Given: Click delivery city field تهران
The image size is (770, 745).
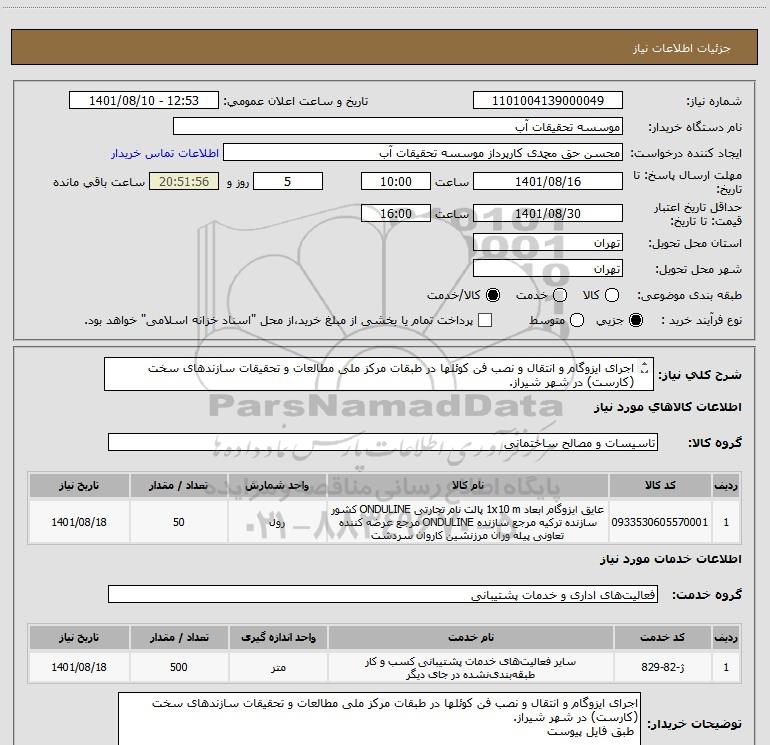Looking at the screenshot, I should 548,268.
